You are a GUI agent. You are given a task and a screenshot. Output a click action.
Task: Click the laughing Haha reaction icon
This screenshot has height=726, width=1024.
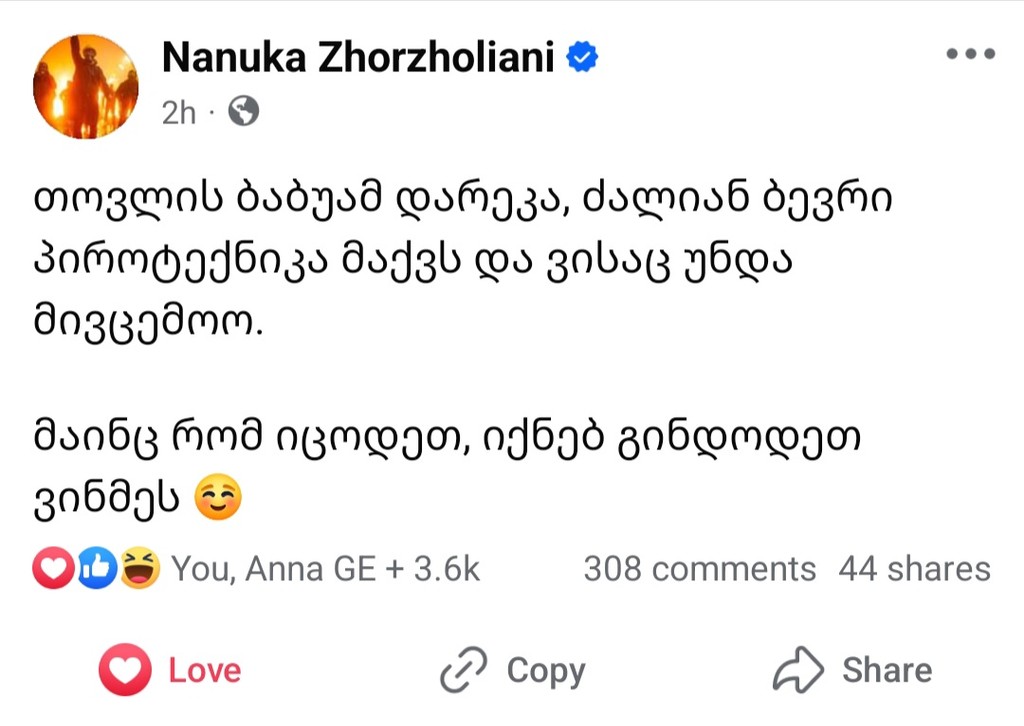pos(138,569)
